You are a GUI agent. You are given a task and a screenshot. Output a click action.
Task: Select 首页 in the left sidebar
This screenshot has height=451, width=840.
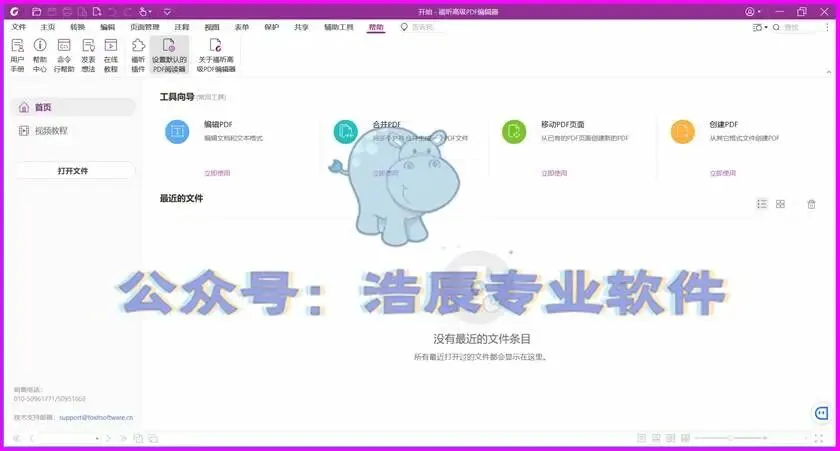point(73,107)
